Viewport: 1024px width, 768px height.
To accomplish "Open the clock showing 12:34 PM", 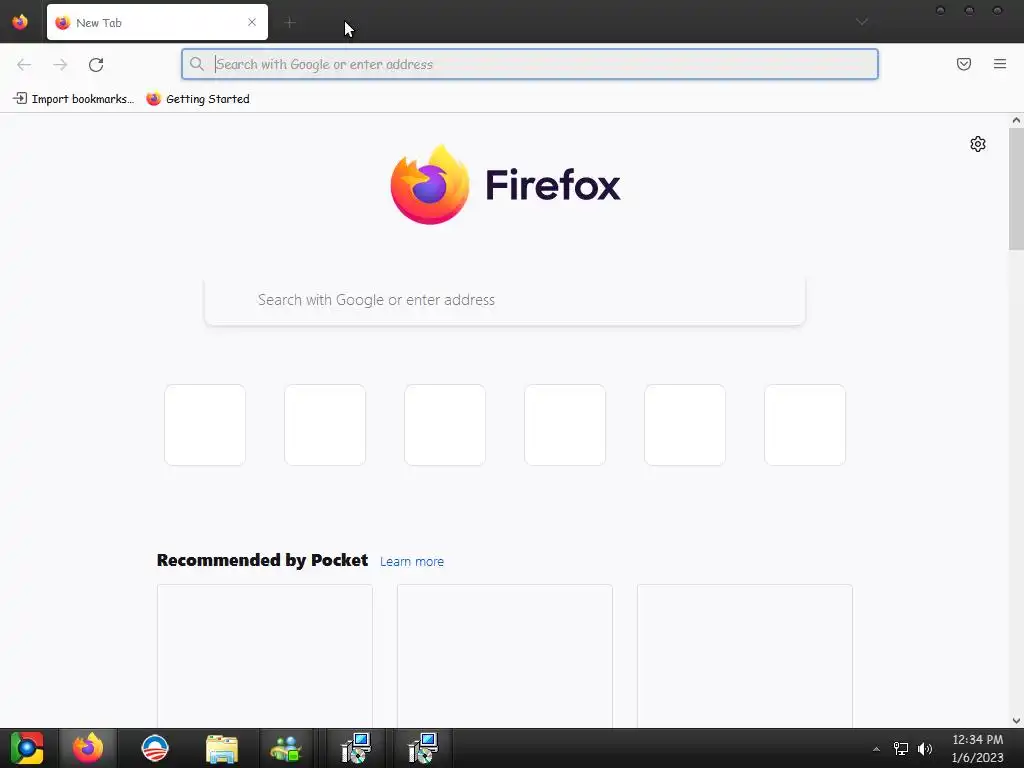I will pos(978,748).
